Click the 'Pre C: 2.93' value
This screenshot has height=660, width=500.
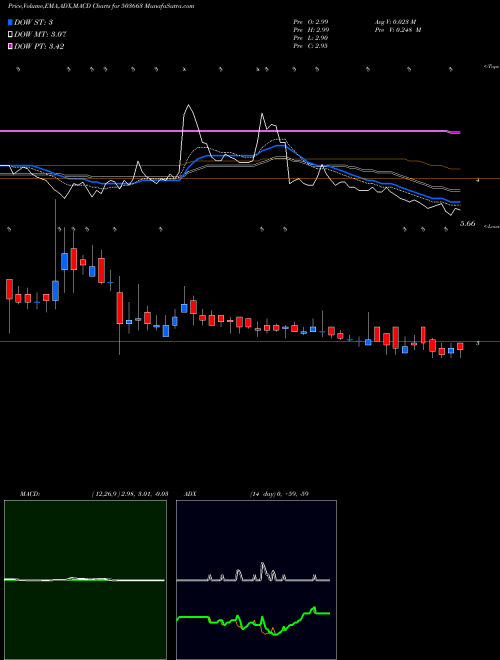point(311,46)
